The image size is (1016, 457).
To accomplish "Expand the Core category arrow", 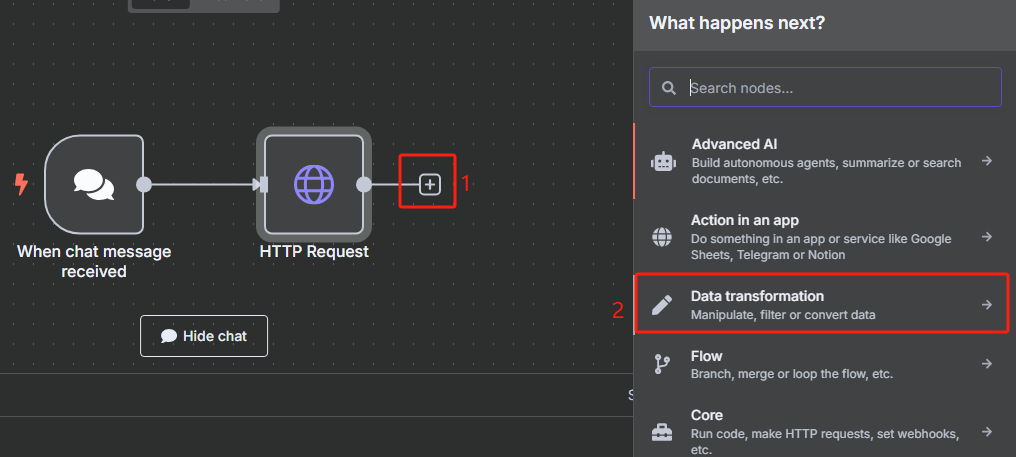I will click(x=987, y=432).
